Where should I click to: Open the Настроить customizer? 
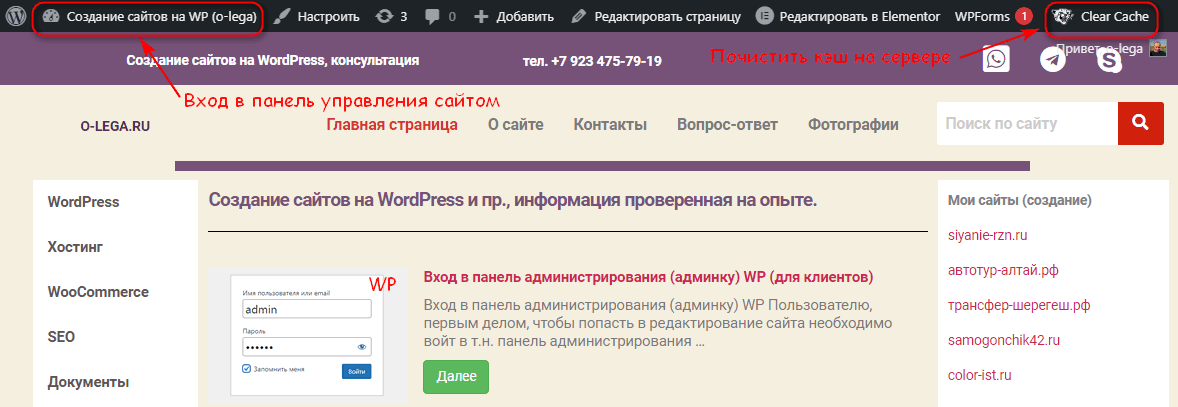click(316, 16)
